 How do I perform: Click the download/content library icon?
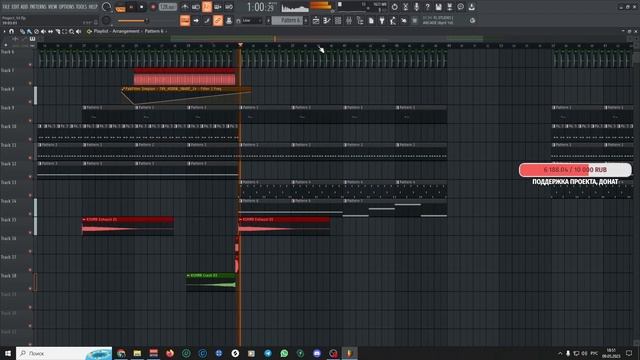click(471, 7)
